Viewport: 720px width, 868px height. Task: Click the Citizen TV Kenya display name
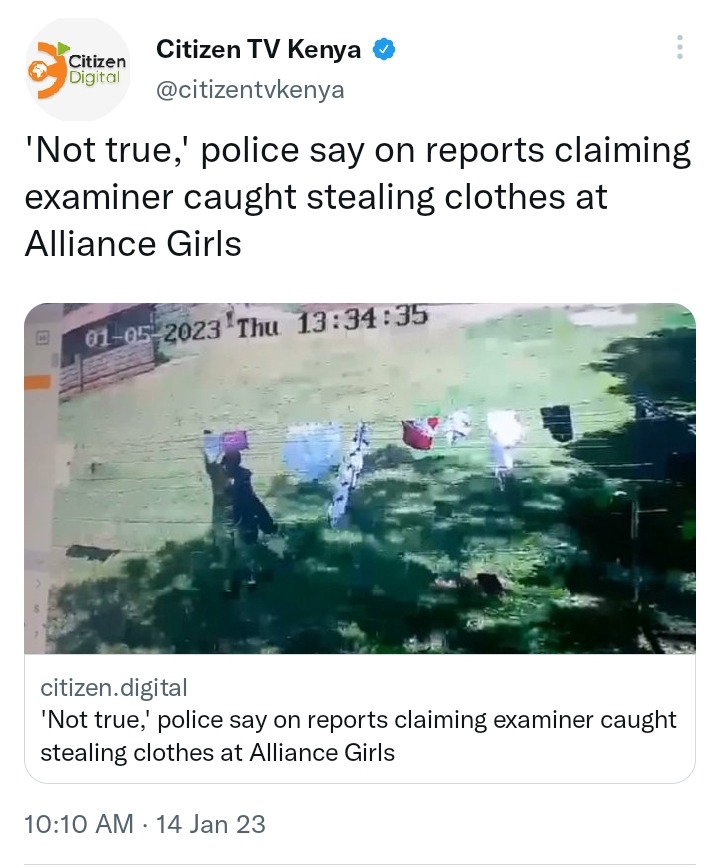click(x=258, y=49)
